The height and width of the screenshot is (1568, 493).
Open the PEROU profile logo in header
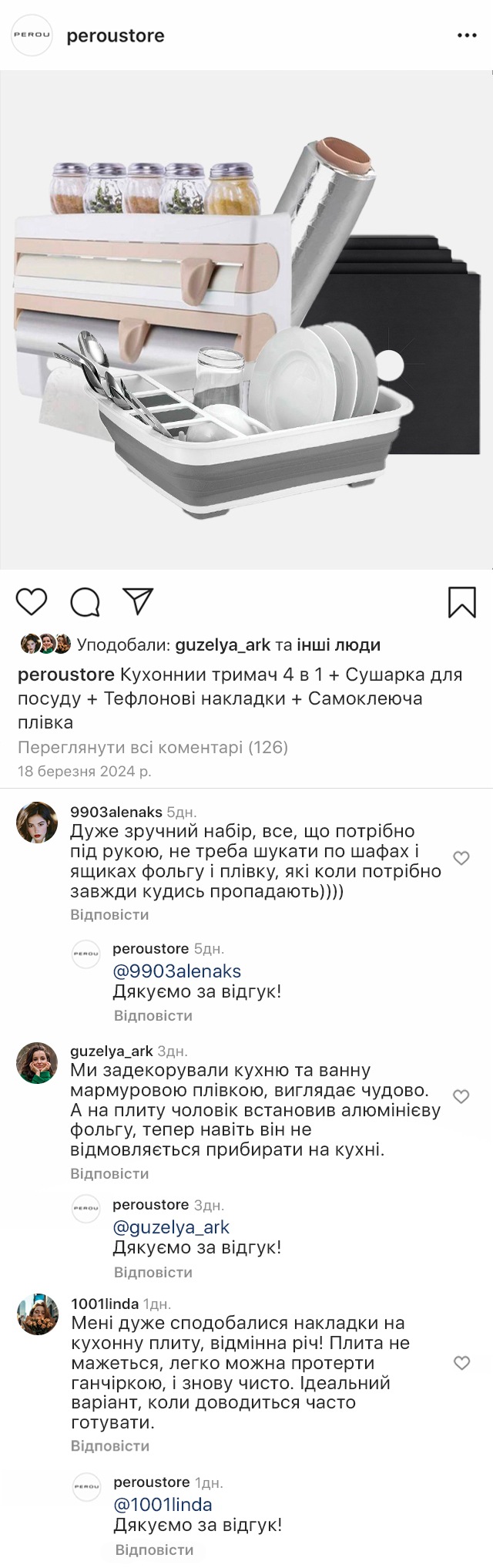coord(32,35)
